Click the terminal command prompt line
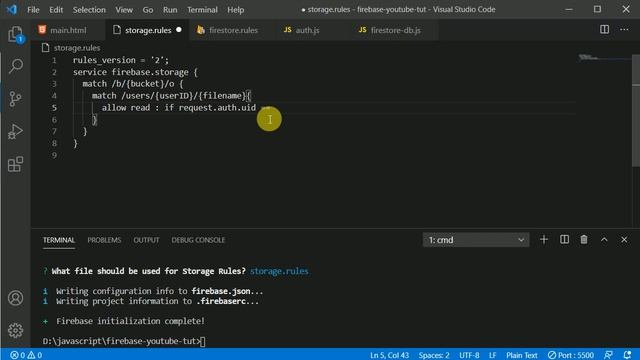Viewport: 640px width, 360px height. (124, 341)
